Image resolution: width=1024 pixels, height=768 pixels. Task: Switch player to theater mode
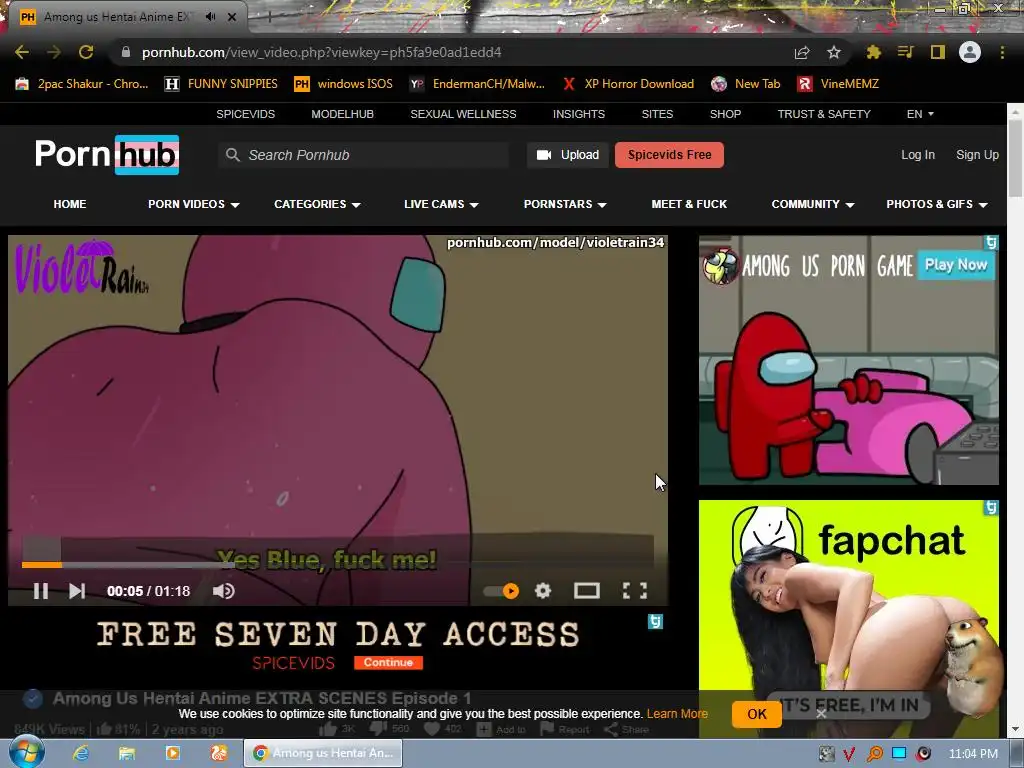coord(586,591)
